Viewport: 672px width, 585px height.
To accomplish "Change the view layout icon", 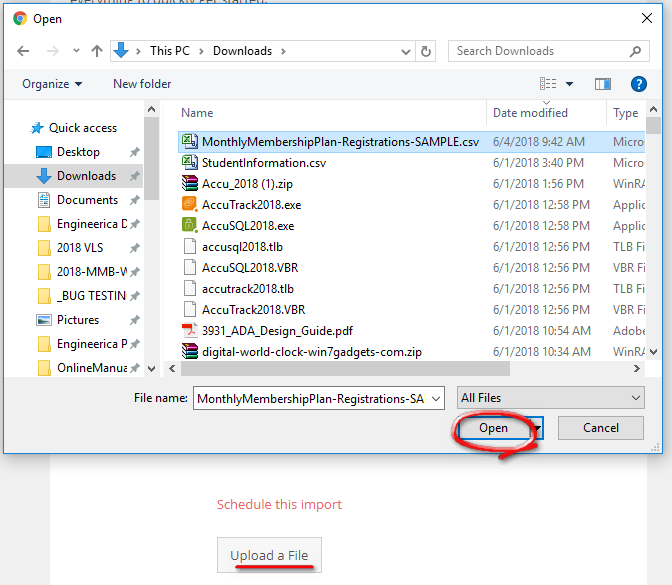I will [x=548, y=84].
